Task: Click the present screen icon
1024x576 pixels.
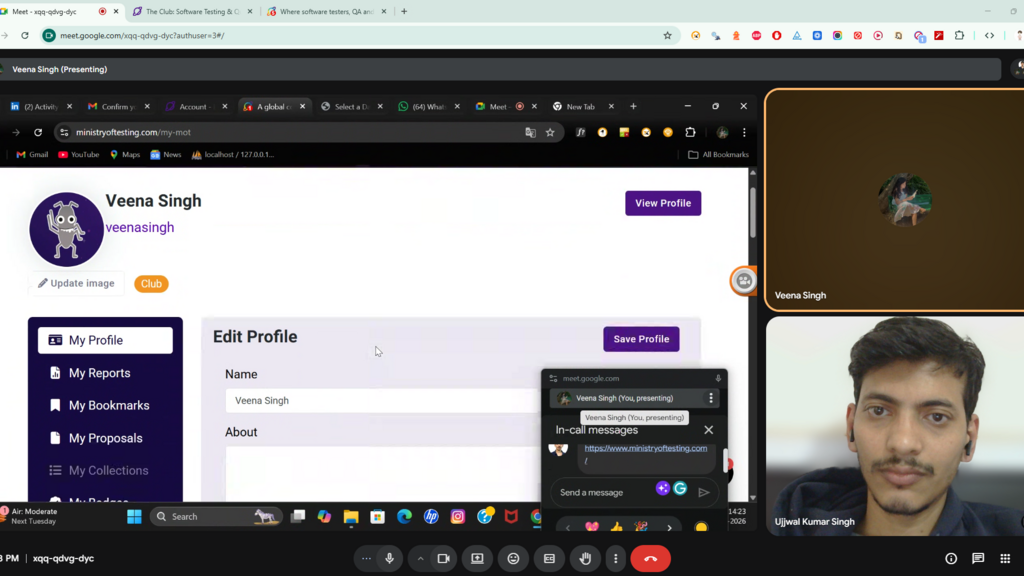Action: click(x=477, y=558)
